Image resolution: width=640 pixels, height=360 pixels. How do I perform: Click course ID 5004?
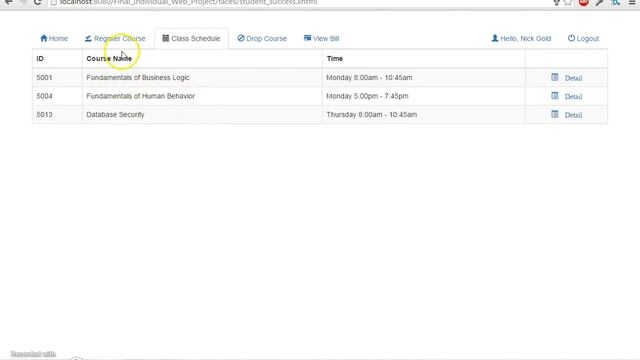pos(44,96)
